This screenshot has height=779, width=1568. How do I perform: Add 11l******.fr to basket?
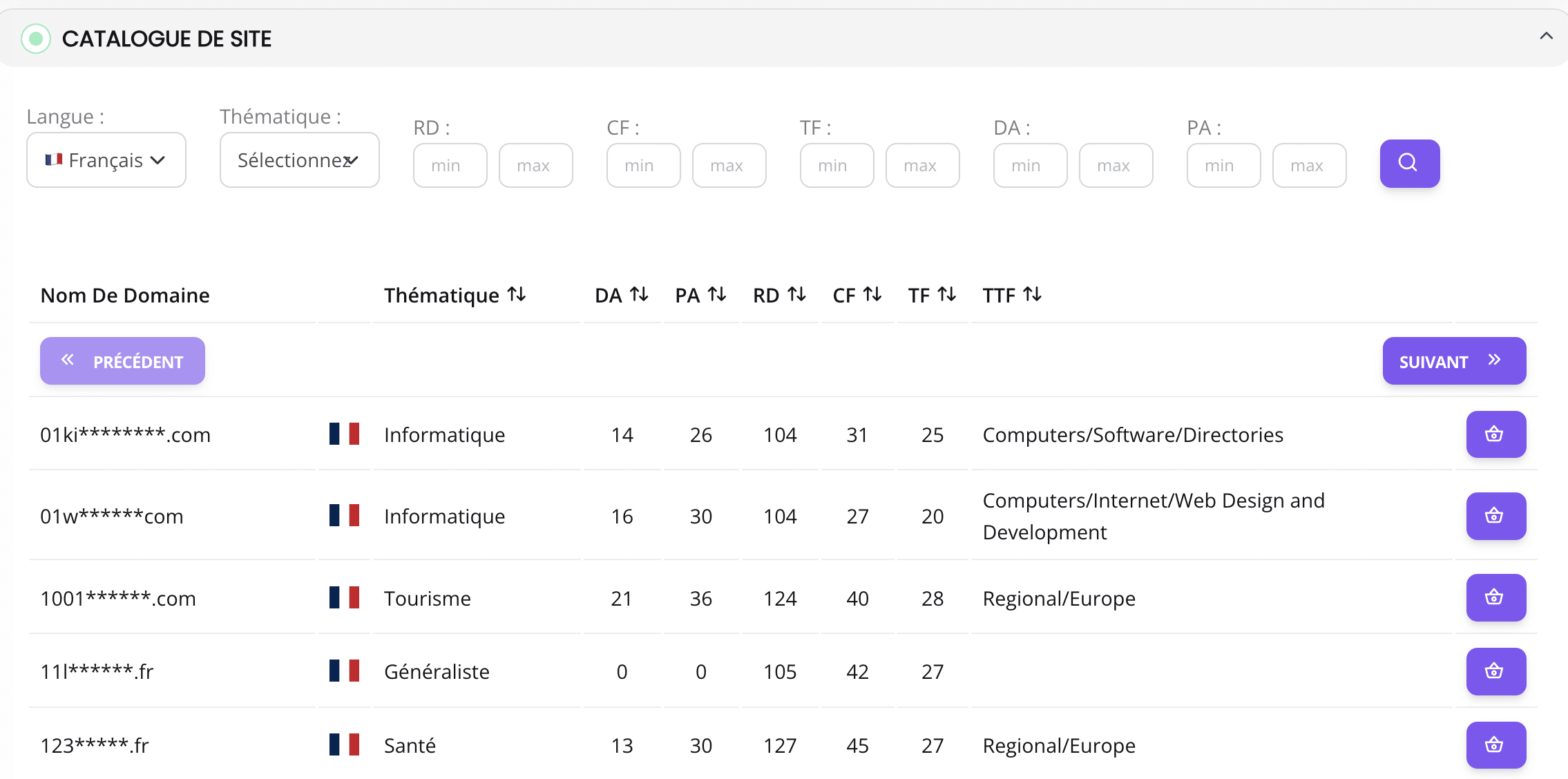point(1496,671)
